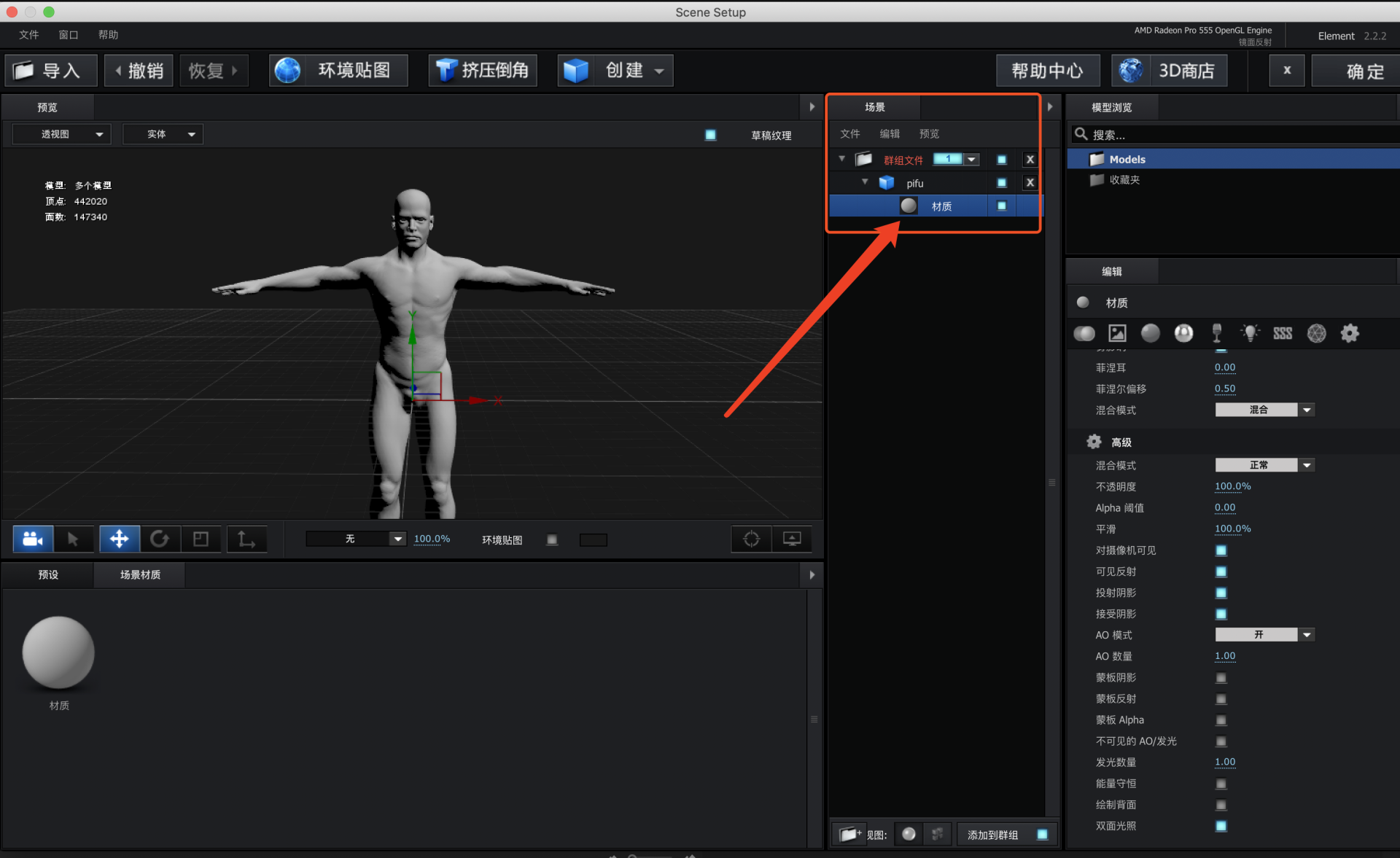This screenshot has width=1400, height=858.
Task: Open the light bulb illumination icon
Action: 1251,333
